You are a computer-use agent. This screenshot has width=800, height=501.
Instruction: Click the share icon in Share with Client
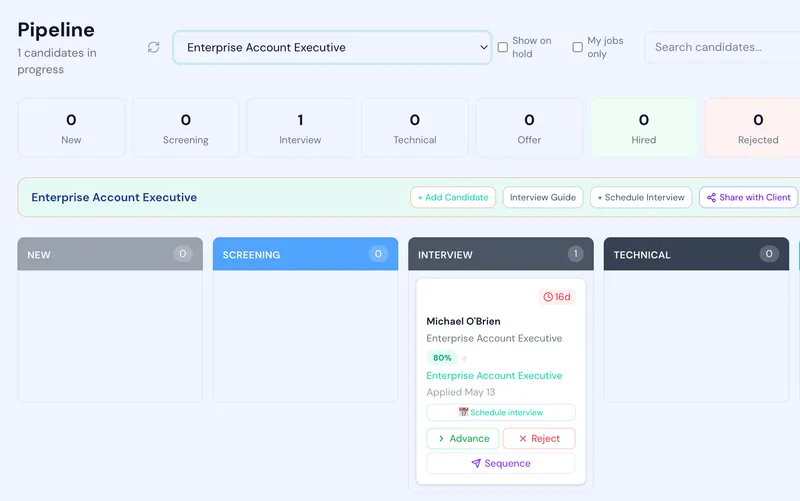(x=711, y=197)
